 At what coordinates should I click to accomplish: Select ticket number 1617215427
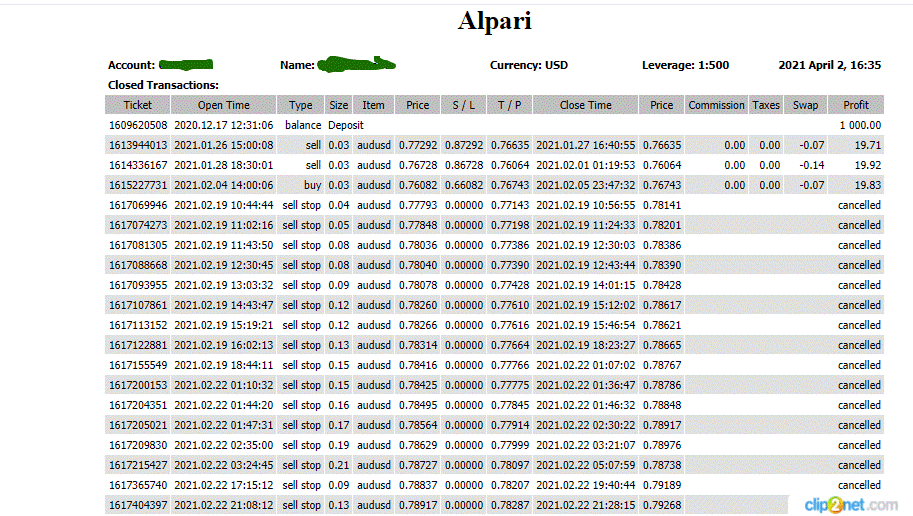click(x=138, y=465)
